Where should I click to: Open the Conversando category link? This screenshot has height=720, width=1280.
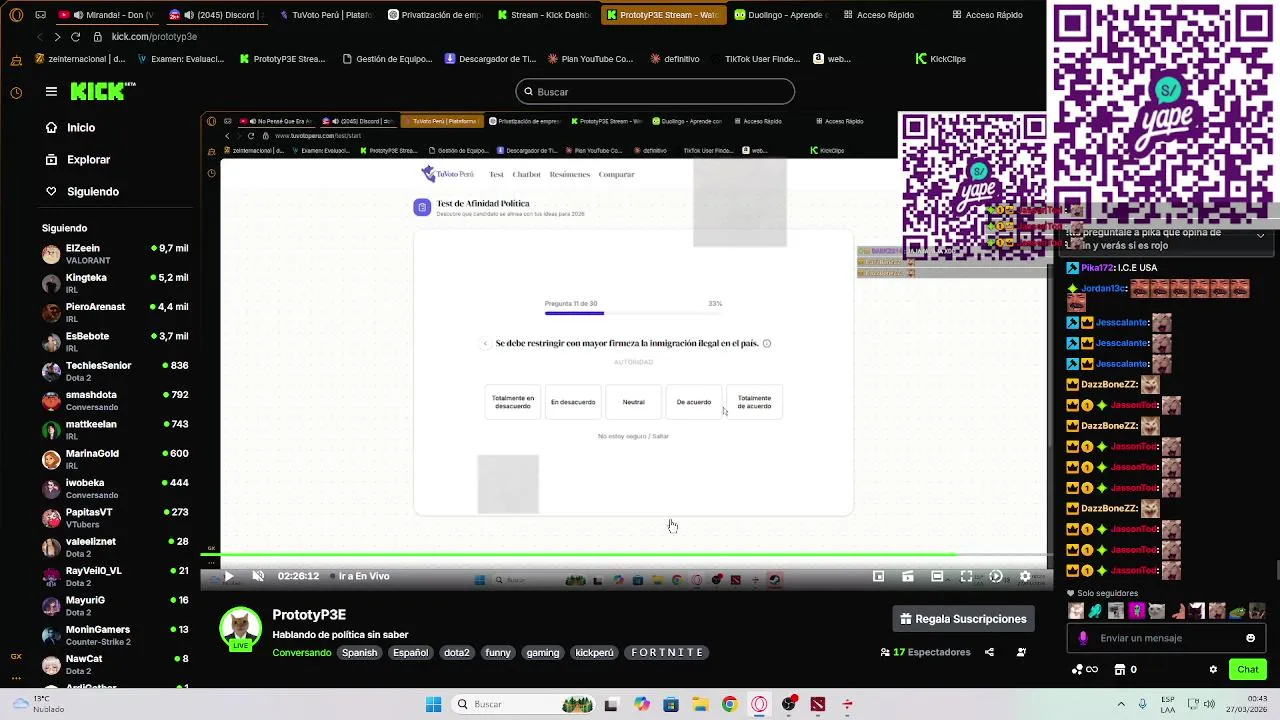click(302, 652)
